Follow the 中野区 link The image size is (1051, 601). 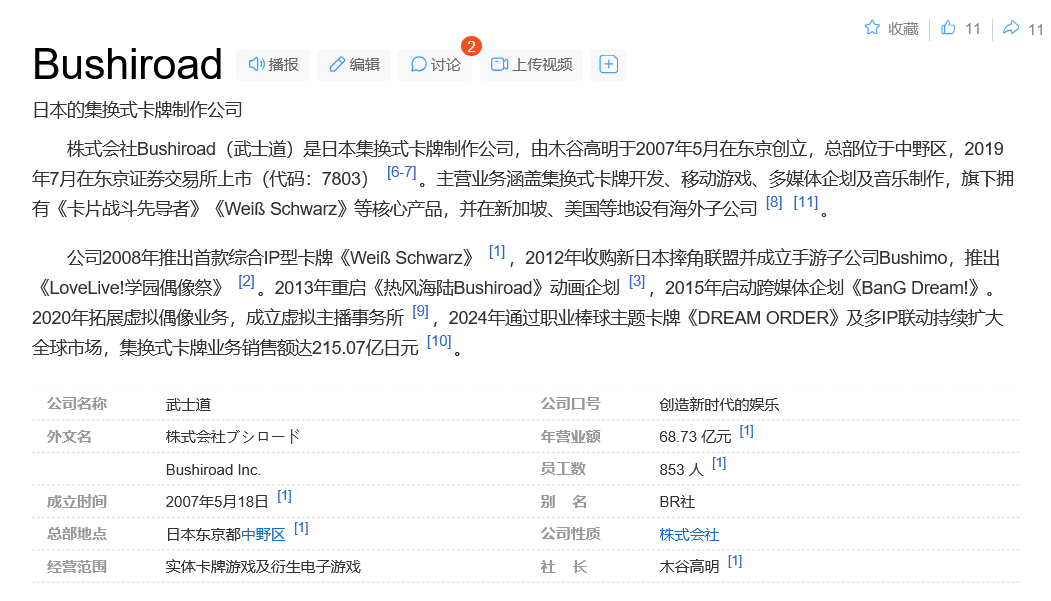click(263, 535)
